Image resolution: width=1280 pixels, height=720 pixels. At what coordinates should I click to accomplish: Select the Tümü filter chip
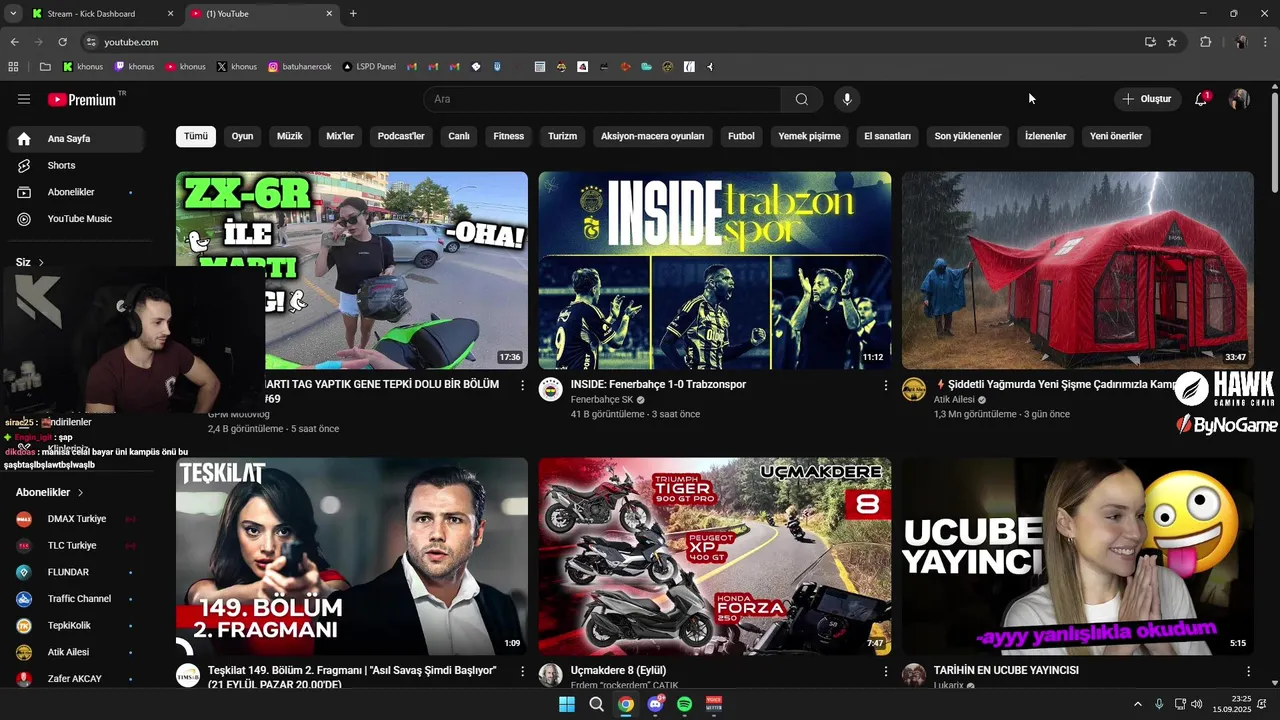click(x=196, y=136)
